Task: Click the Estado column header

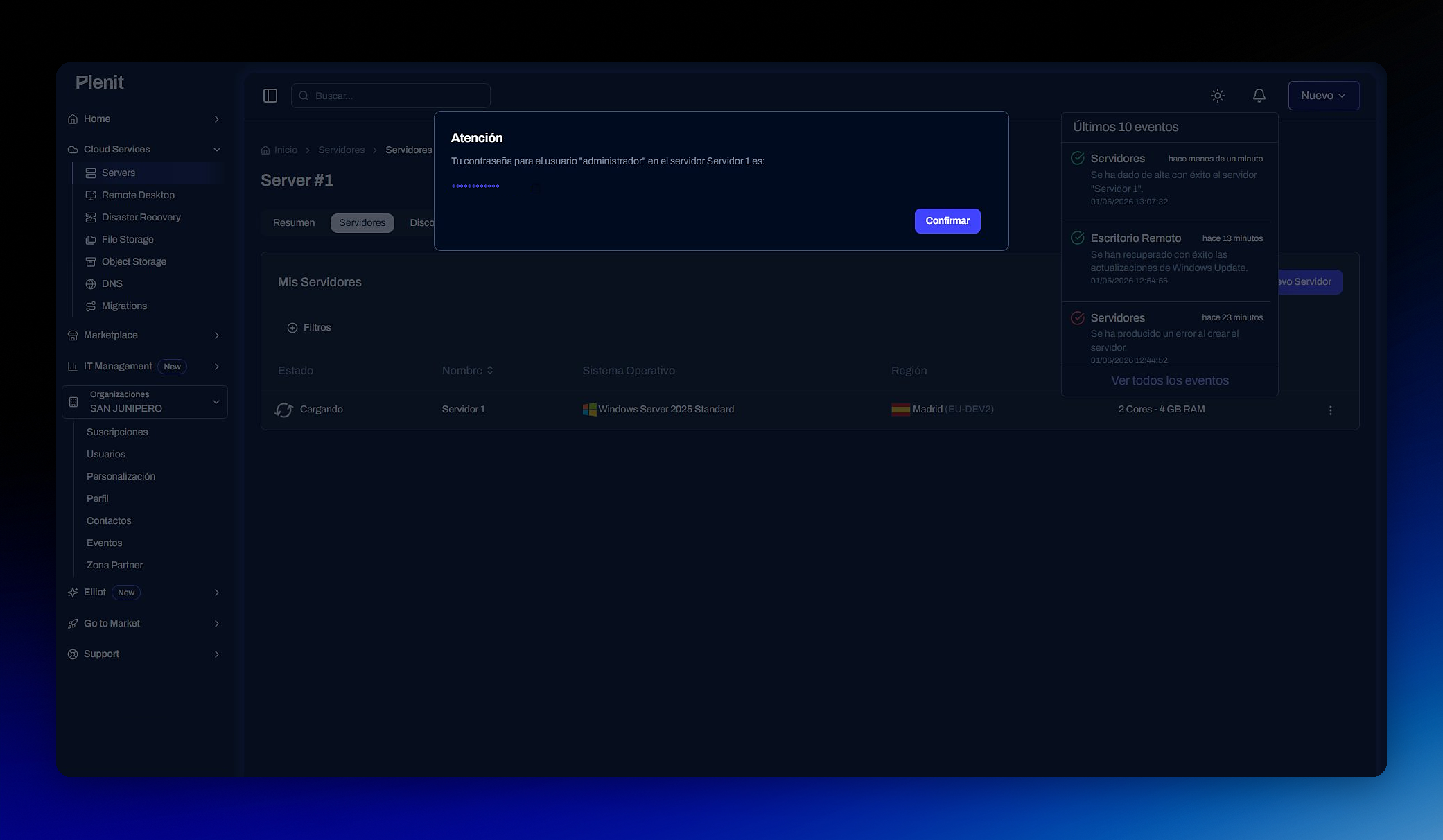Action: [295, 371]
